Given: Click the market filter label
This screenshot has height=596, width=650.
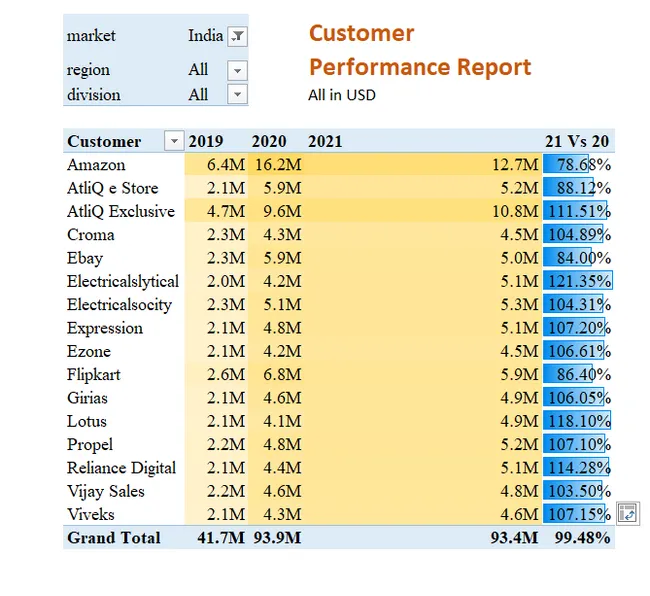Looking at the screenshot, I should (91, 36).
